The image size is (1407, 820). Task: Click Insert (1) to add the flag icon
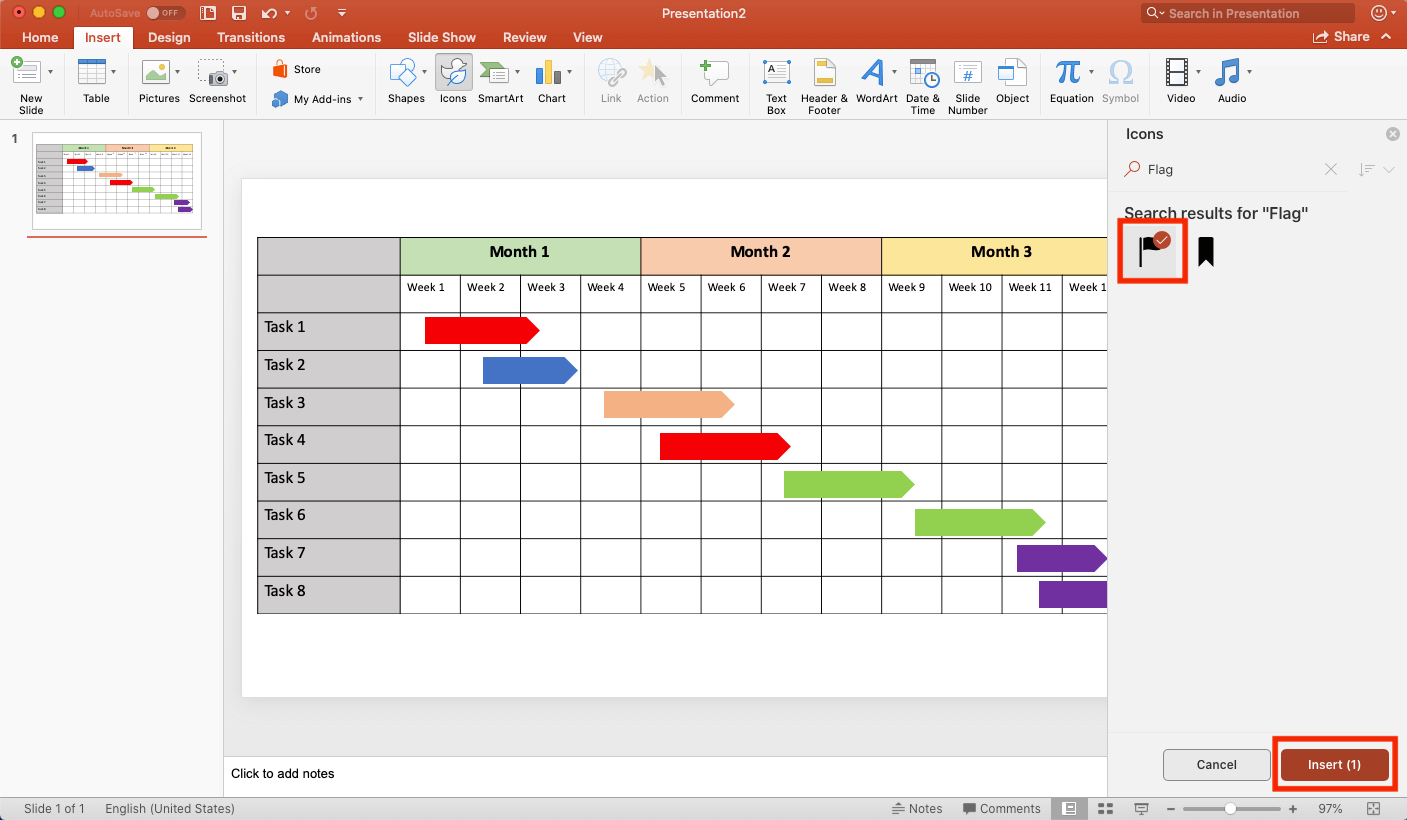[x=1334, y=764]
